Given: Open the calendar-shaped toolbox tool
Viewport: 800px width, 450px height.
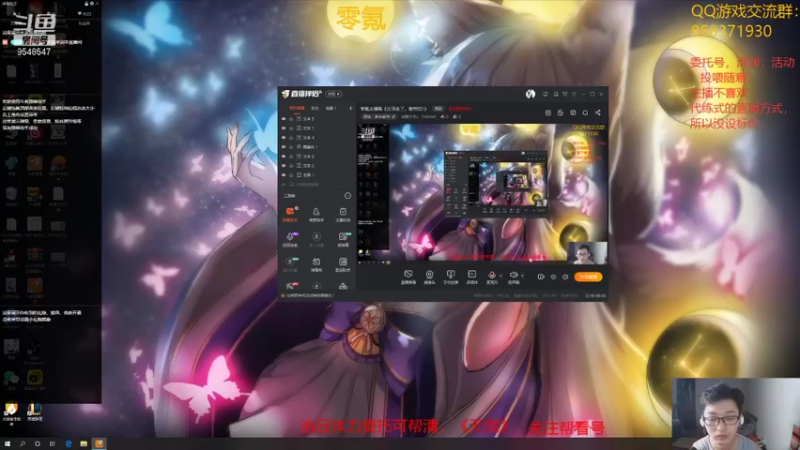Looking at the screenshot, I should 316,264.
